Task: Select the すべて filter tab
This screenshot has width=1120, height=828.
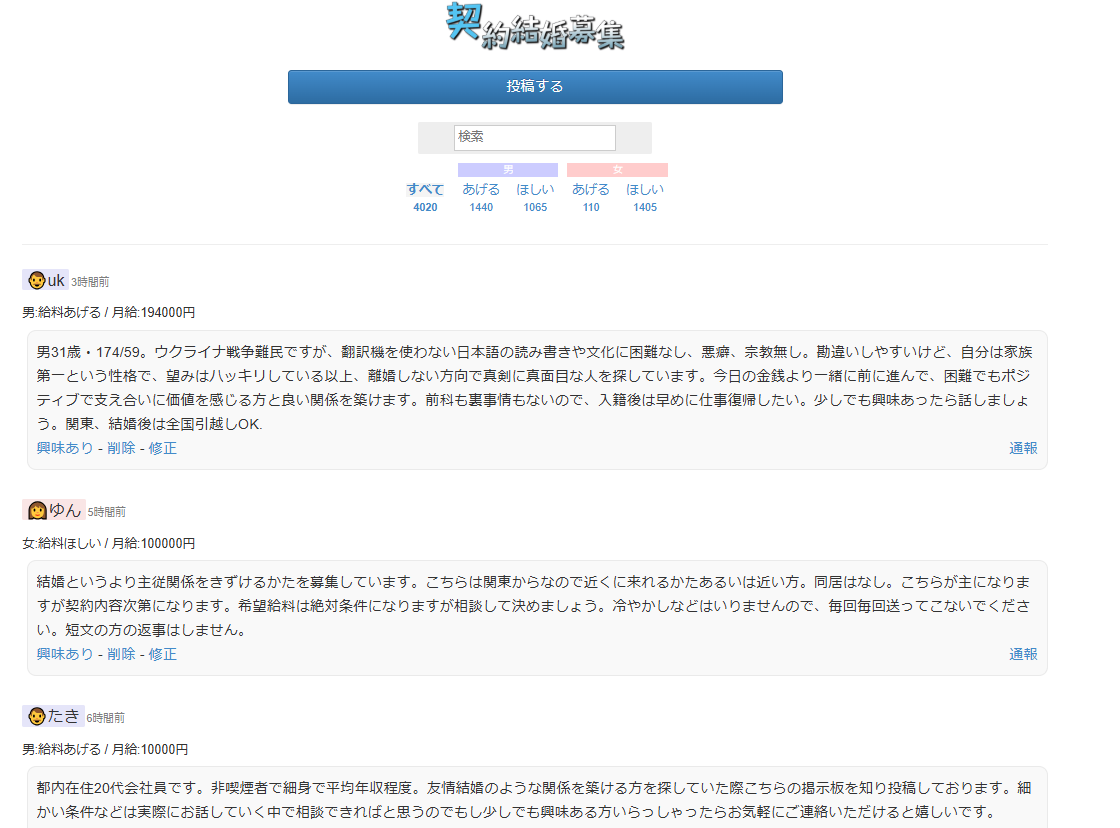Action: [x=424, y=189]
